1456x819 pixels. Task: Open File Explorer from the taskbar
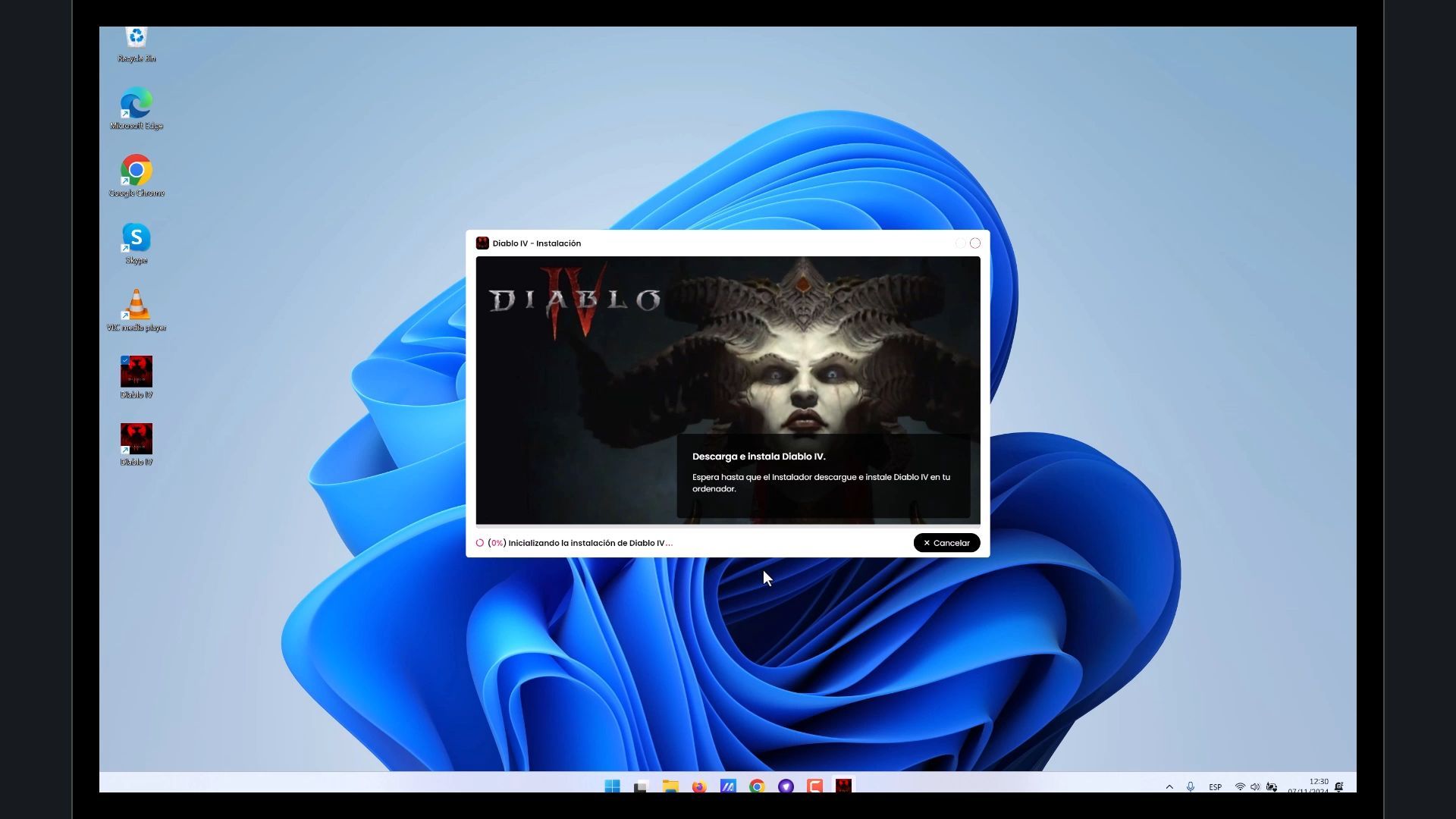670,786
